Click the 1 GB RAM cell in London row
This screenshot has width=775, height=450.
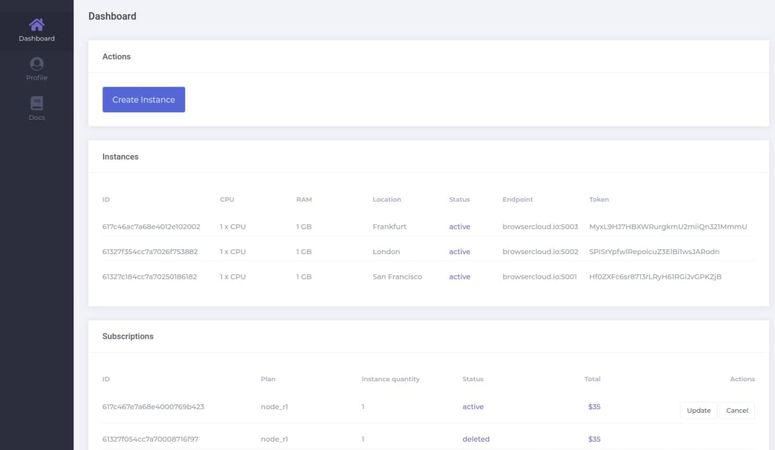tap(304, 252)
